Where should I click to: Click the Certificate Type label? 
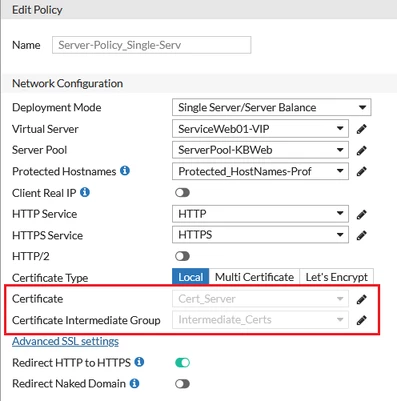click(50, 278)
